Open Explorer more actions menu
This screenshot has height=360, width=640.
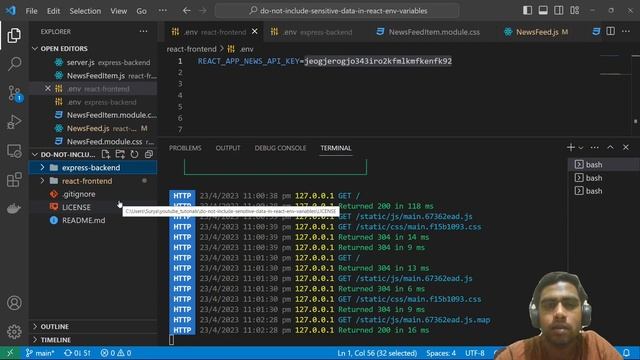143,31
